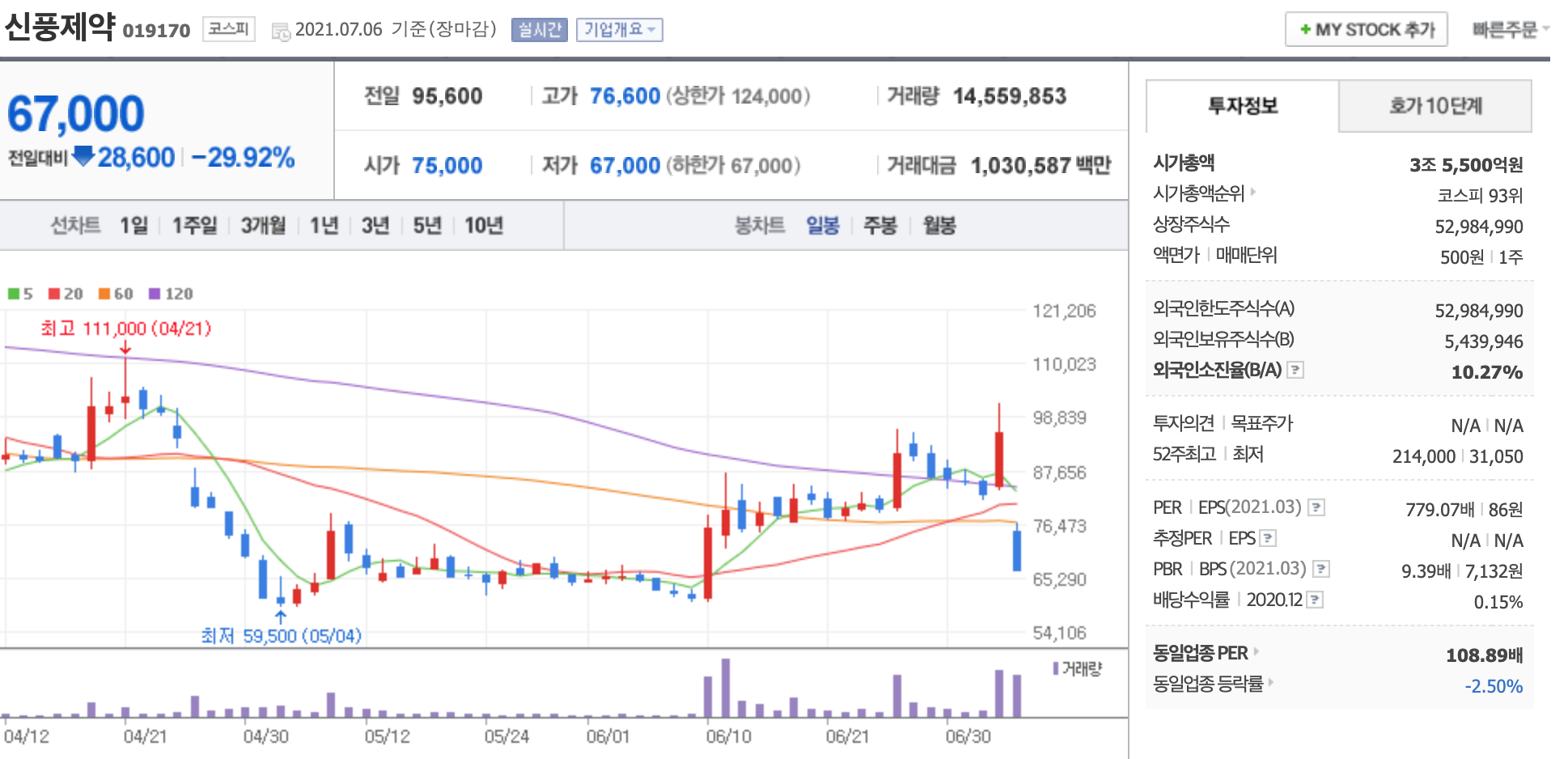Click the MY STOCK 추가 button
This screenshot has width=1568, height=759.
click(1367, 30)
